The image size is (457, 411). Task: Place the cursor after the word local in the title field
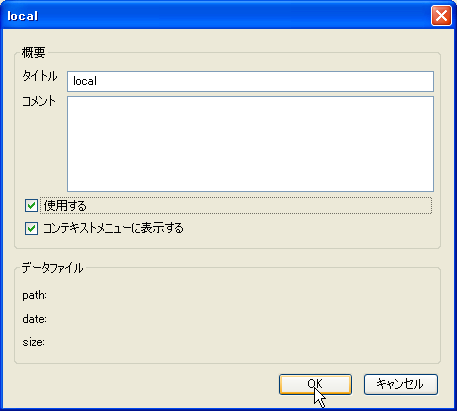(x=98, y=81)
